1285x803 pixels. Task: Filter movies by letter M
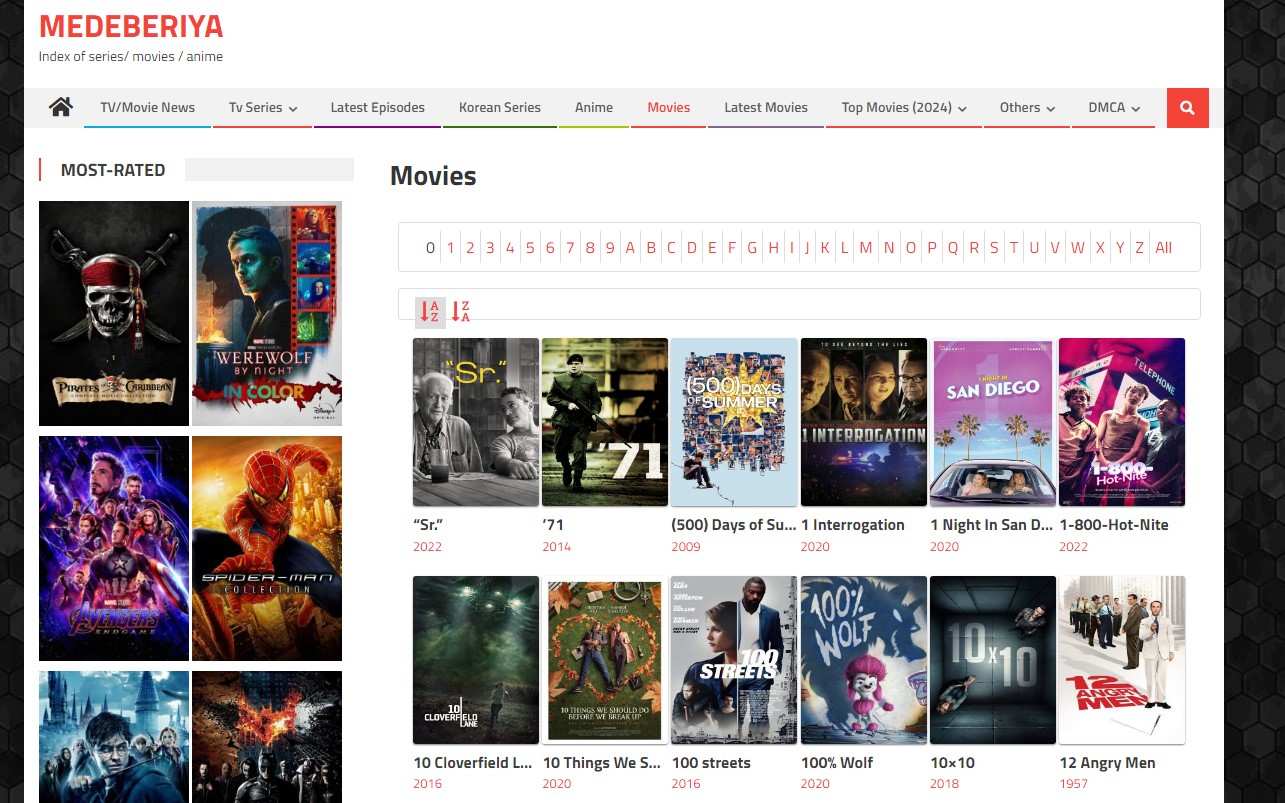tap(866, 248)
